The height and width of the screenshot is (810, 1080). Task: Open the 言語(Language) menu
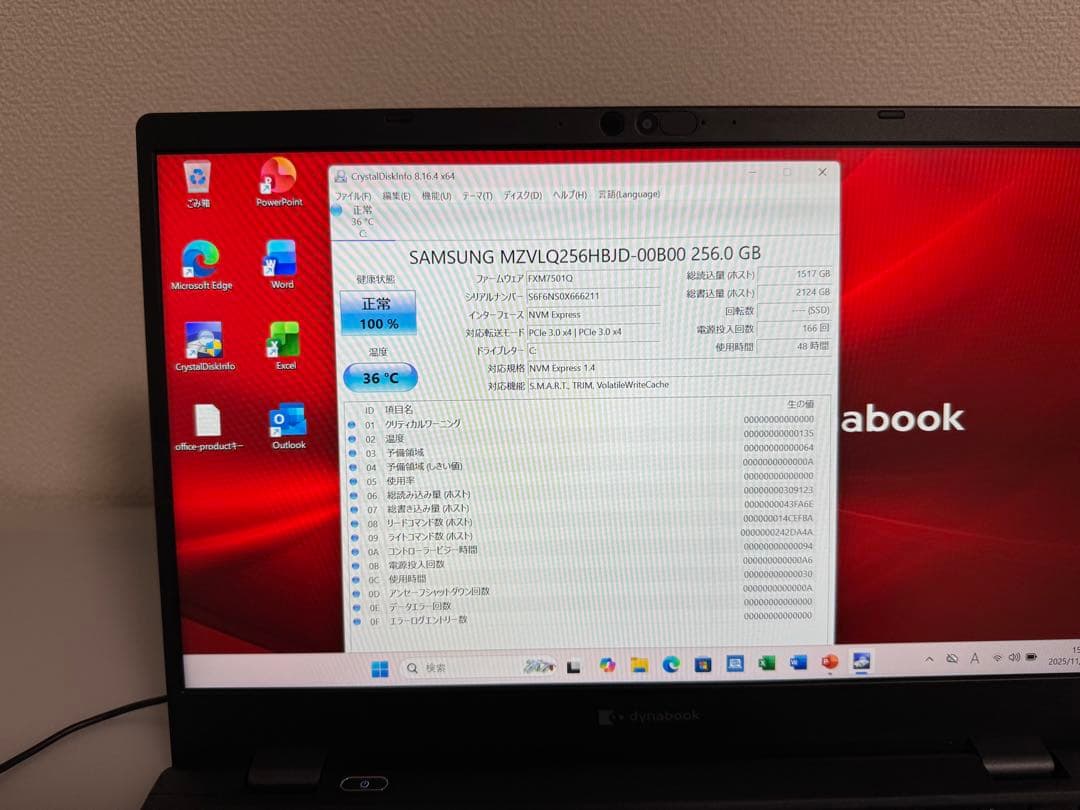[629, 194]
